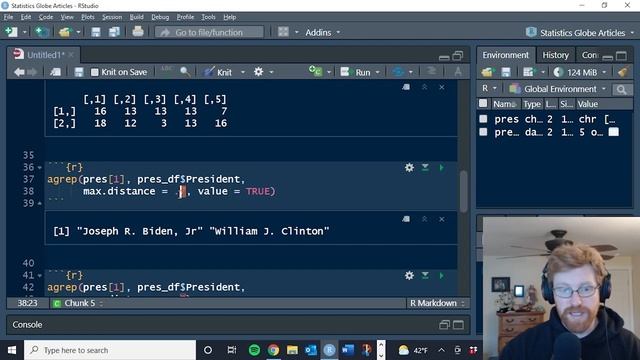
Task: Check the box beside pre... data frame row
Action: pyautogui.click(x=483, y=132)
